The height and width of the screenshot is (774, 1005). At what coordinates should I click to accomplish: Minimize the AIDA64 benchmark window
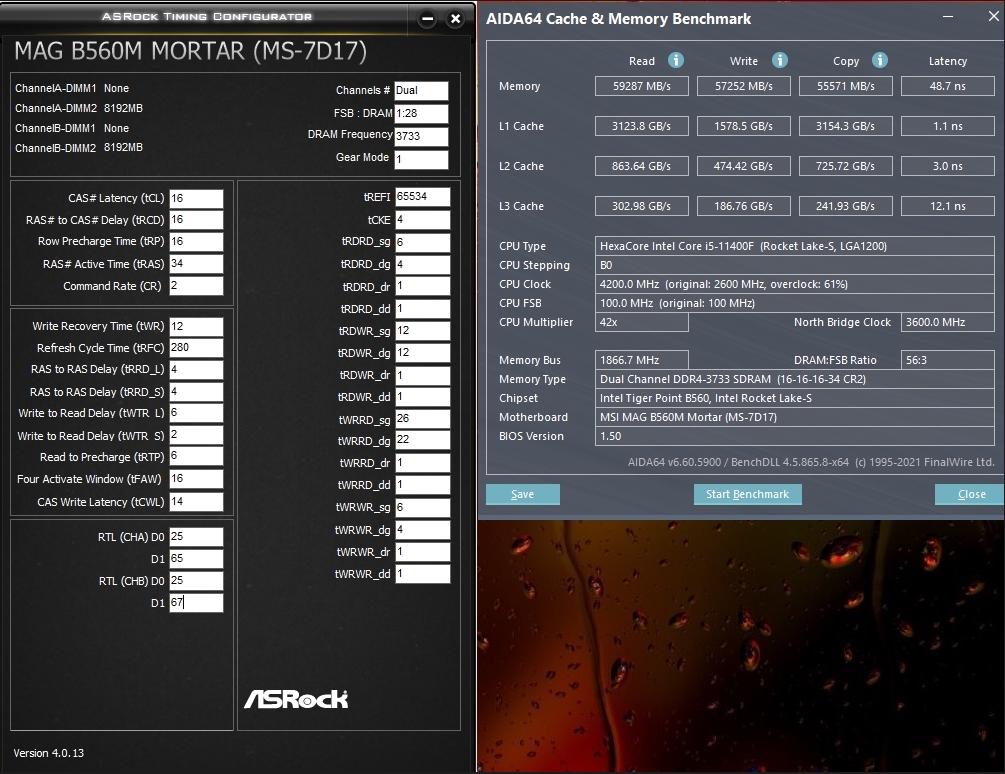pos(948,16)
